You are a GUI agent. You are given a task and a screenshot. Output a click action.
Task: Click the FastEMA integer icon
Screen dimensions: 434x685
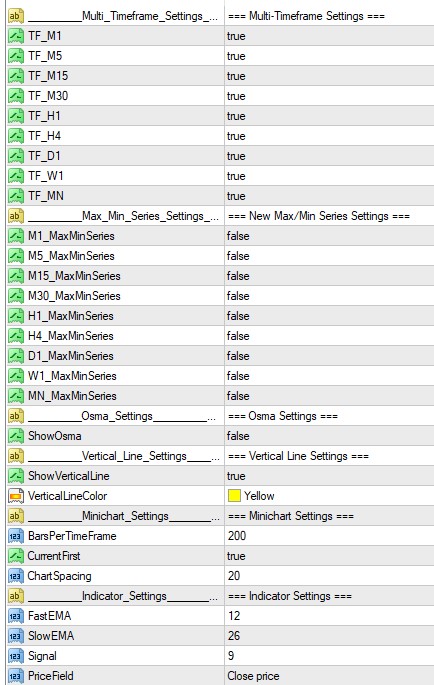point(16,616)
